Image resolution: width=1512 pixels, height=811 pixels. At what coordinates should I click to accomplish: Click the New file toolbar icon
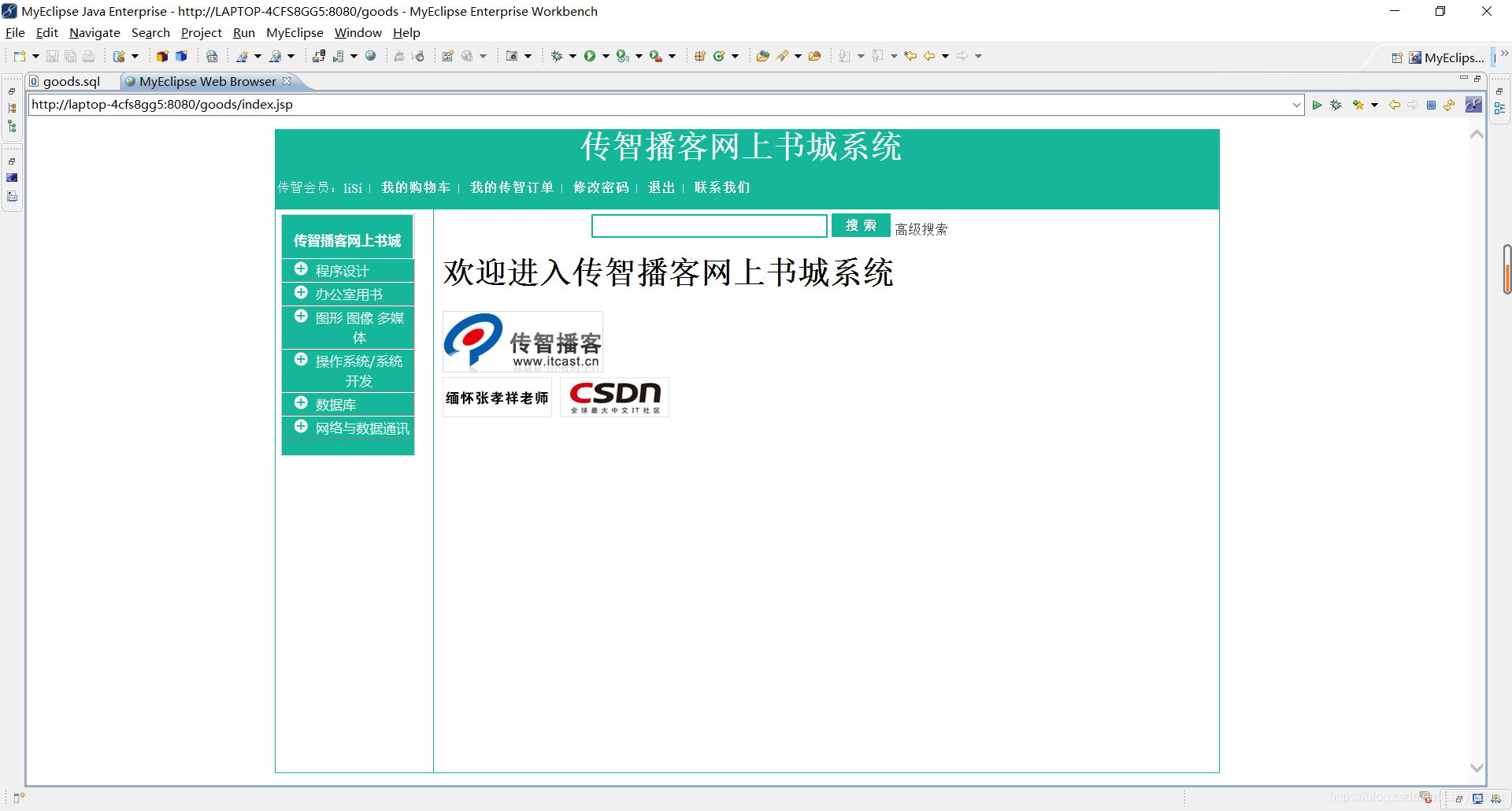pos(20,56)
